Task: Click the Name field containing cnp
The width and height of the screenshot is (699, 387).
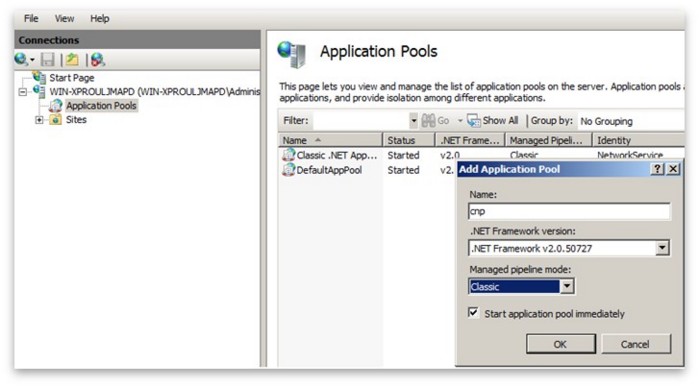Action: [569, 211]
